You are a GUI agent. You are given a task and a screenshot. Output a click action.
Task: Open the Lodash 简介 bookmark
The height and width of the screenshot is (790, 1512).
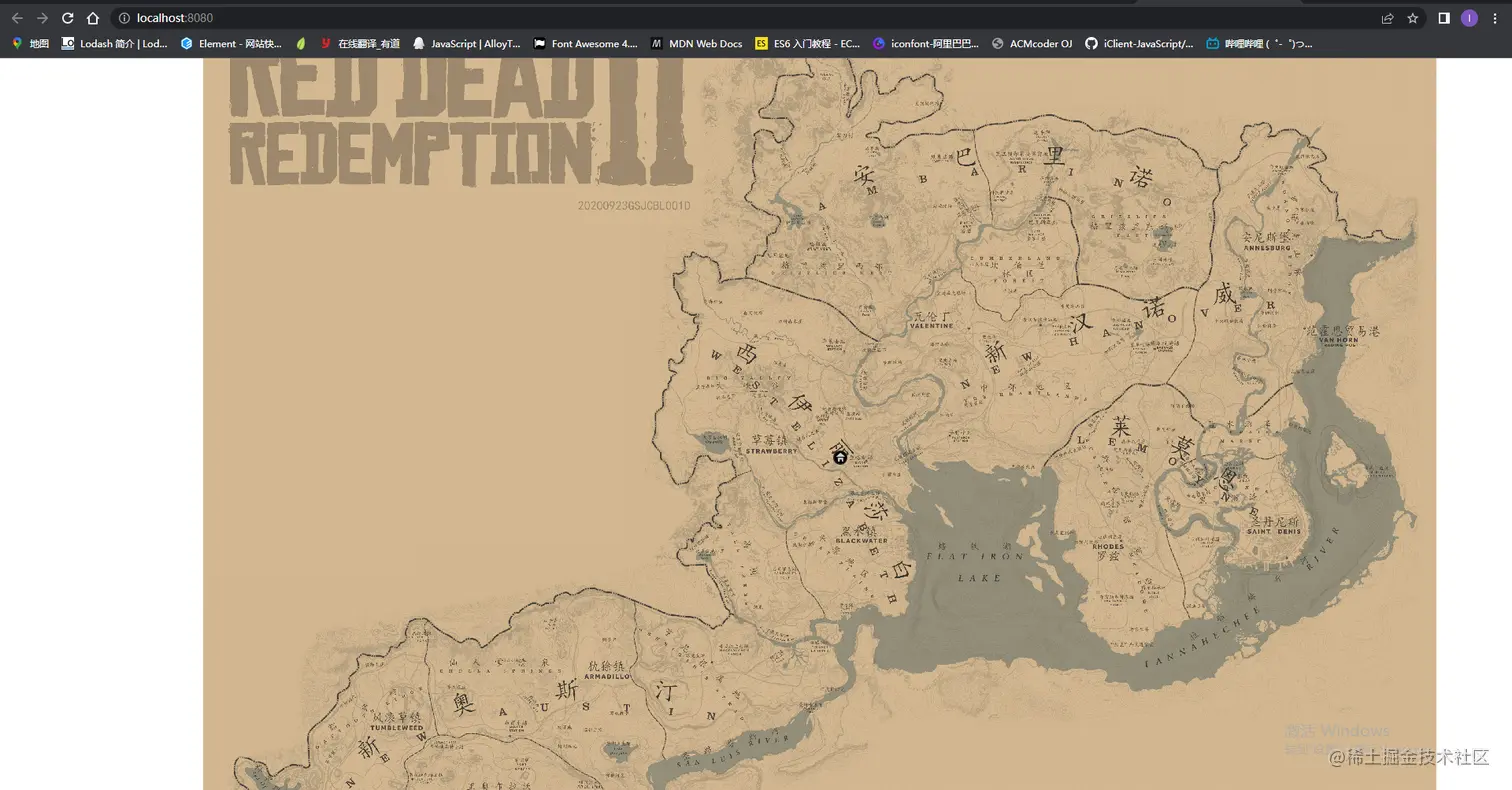pyautogui.click(x=115, y=44)
